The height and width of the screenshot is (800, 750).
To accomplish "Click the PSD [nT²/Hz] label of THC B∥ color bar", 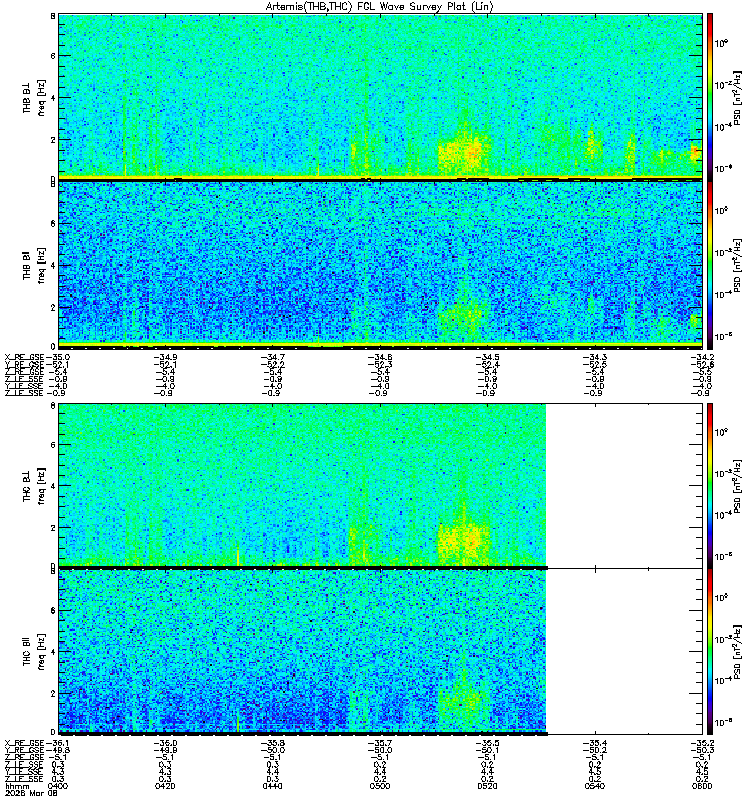I will click(x=737, y=652).
